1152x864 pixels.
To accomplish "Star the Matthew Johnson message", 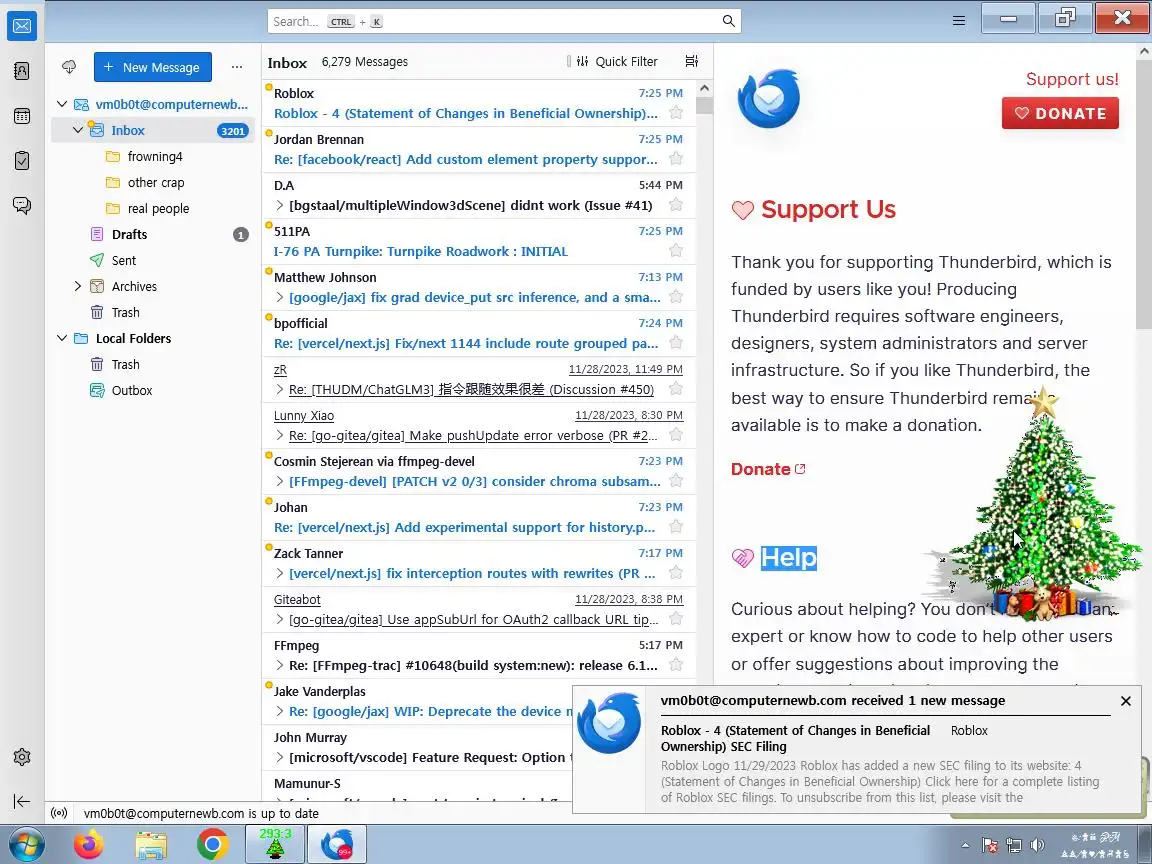I will 676,297.
